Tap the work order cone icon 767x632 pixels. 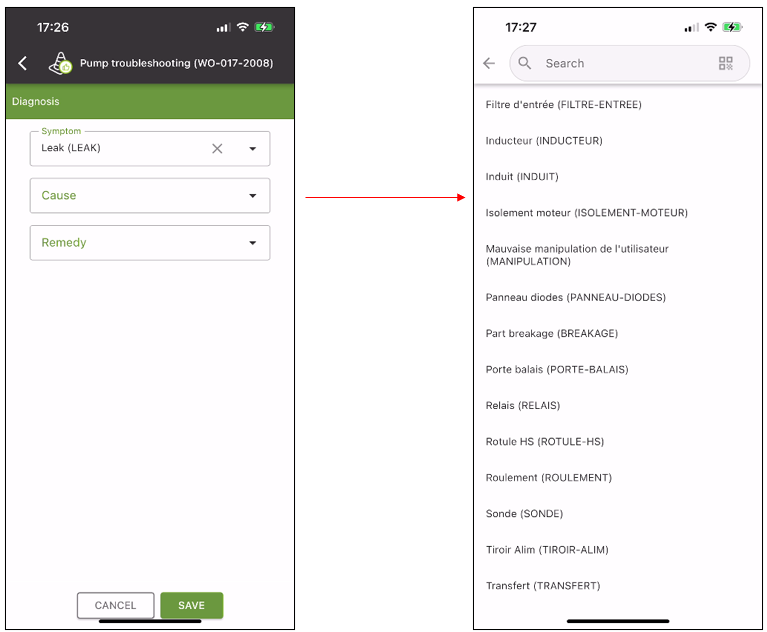click(60, 64)
